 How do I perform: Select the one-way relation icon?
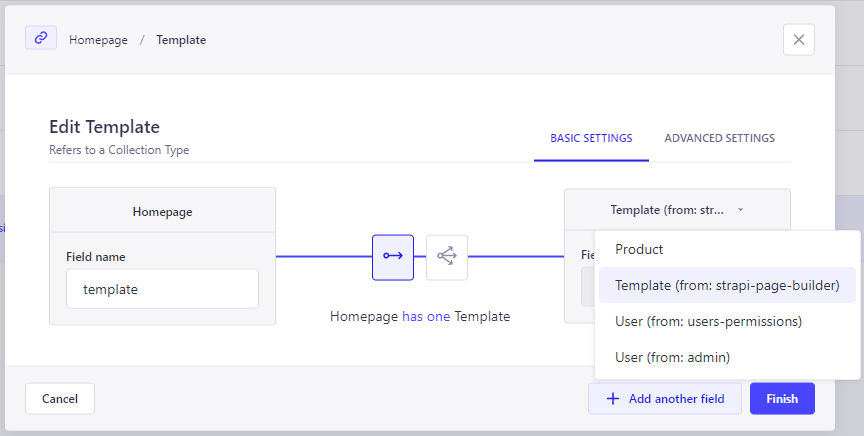[392, 256]
